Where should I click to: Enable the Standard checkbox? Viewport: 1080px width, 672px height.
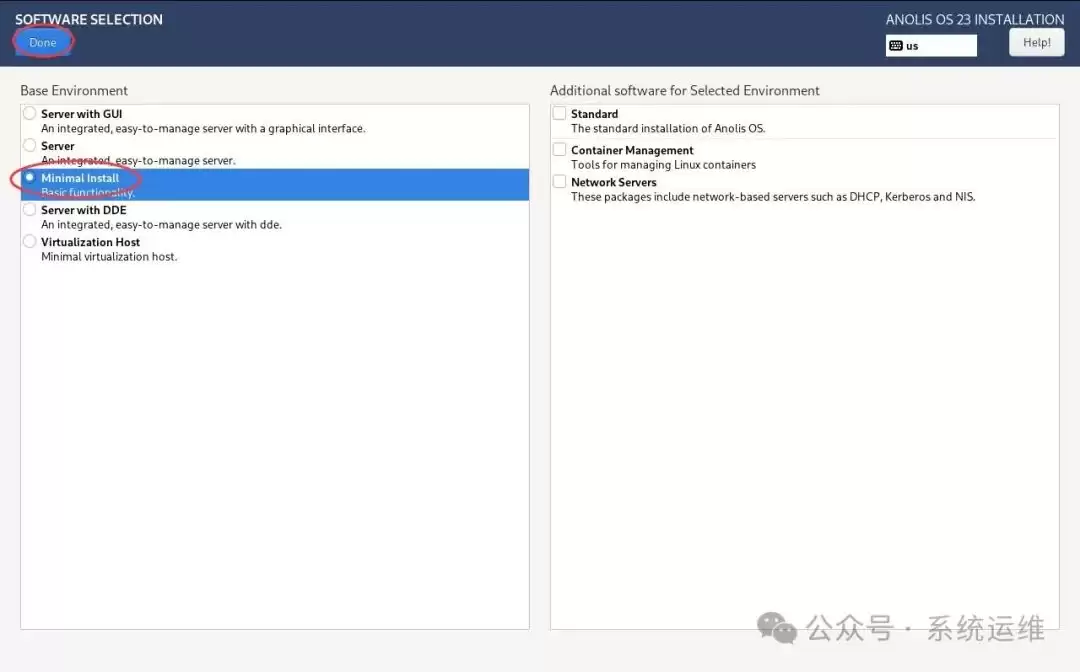coord(559,113)
